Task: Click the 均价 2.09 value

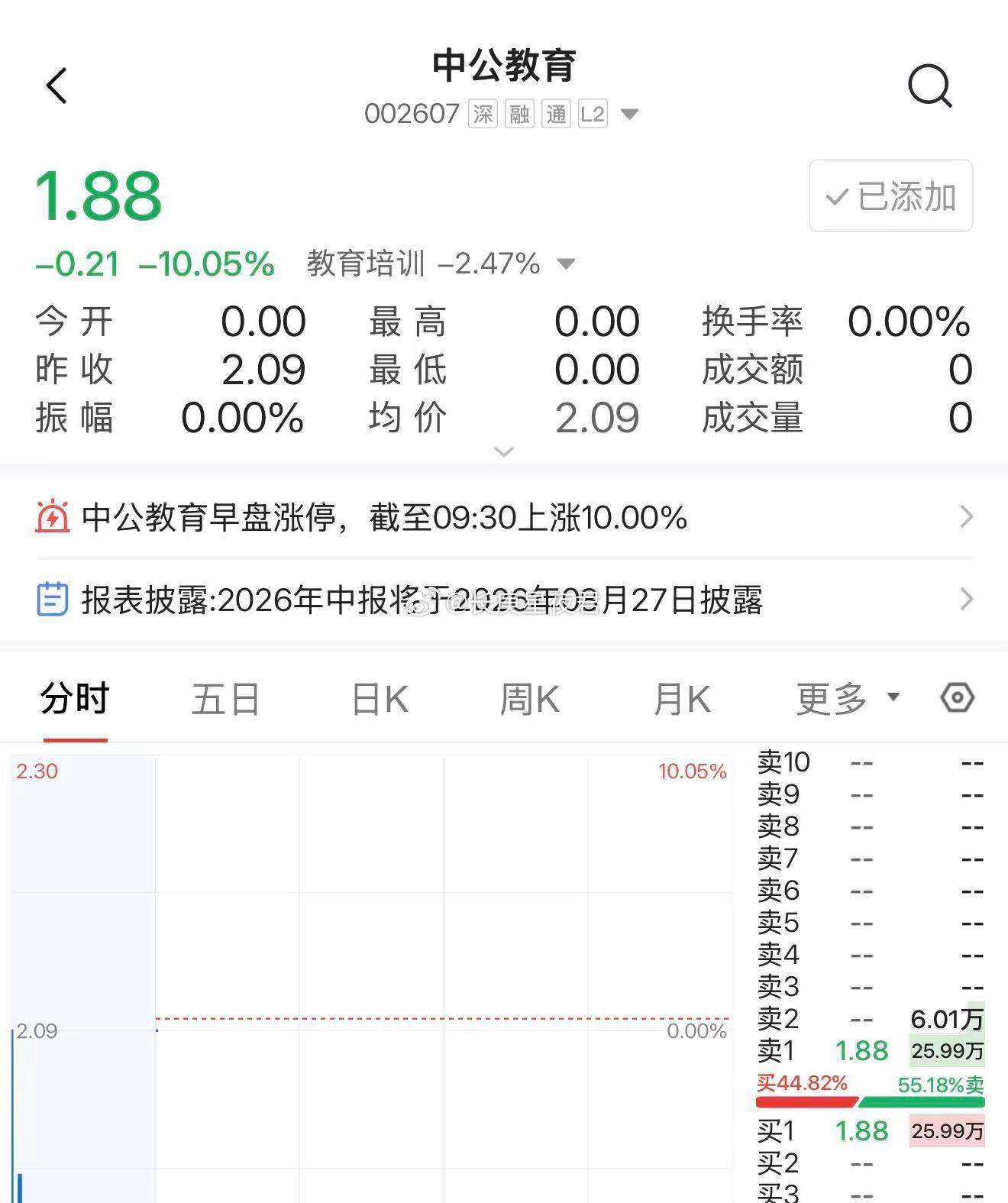Action: click(597, 419)
